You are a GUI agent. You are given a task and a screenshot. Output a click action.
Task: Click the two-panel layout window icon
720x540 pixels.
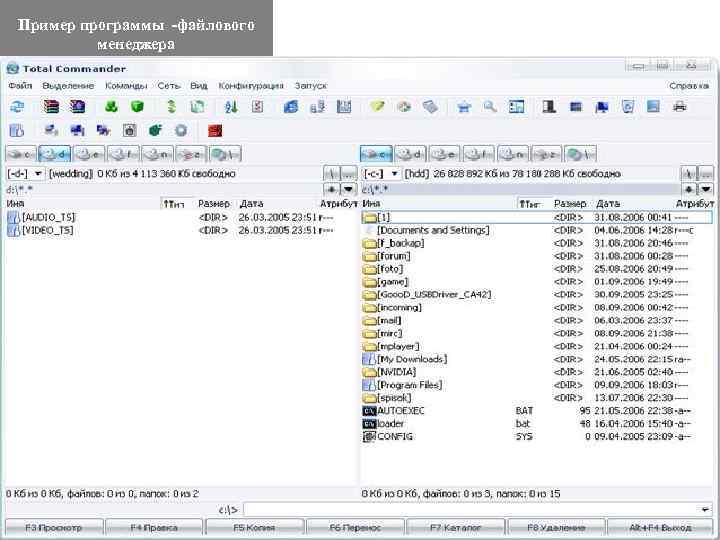tap(517, 107)
